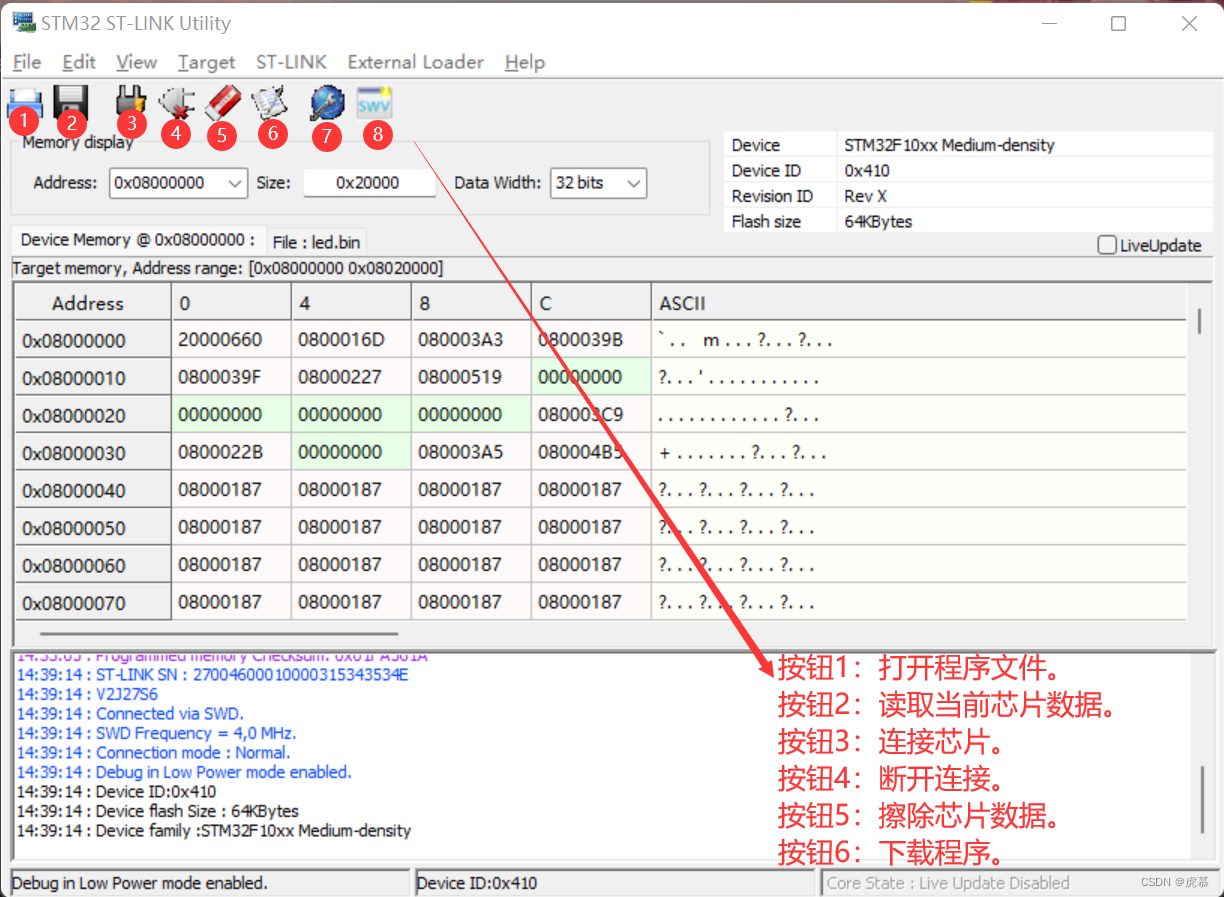Viewport: 1224px width, 897px height.
Task: Toggle the LiveUpdate checkbox
Action: click(x=1106, y=245)
